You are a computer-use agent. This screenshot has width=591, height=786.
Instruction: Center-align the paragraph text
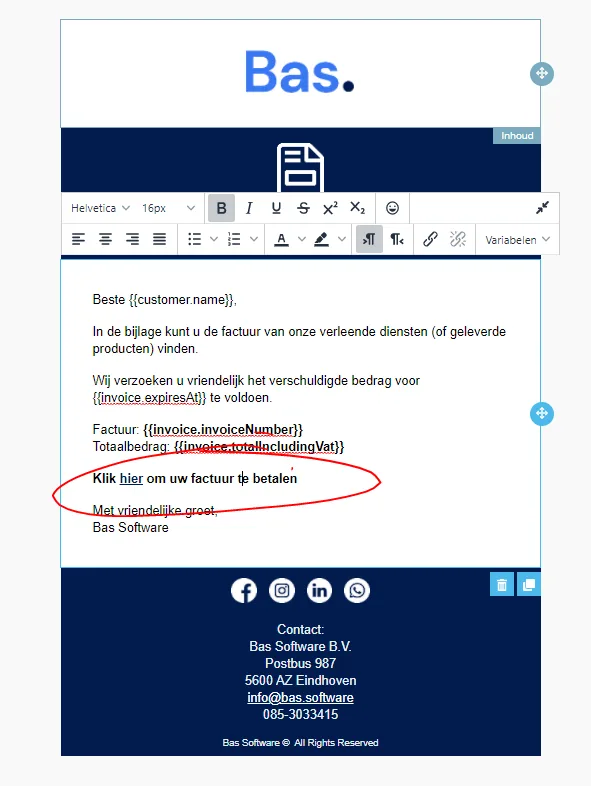click(x=105, y=240)
